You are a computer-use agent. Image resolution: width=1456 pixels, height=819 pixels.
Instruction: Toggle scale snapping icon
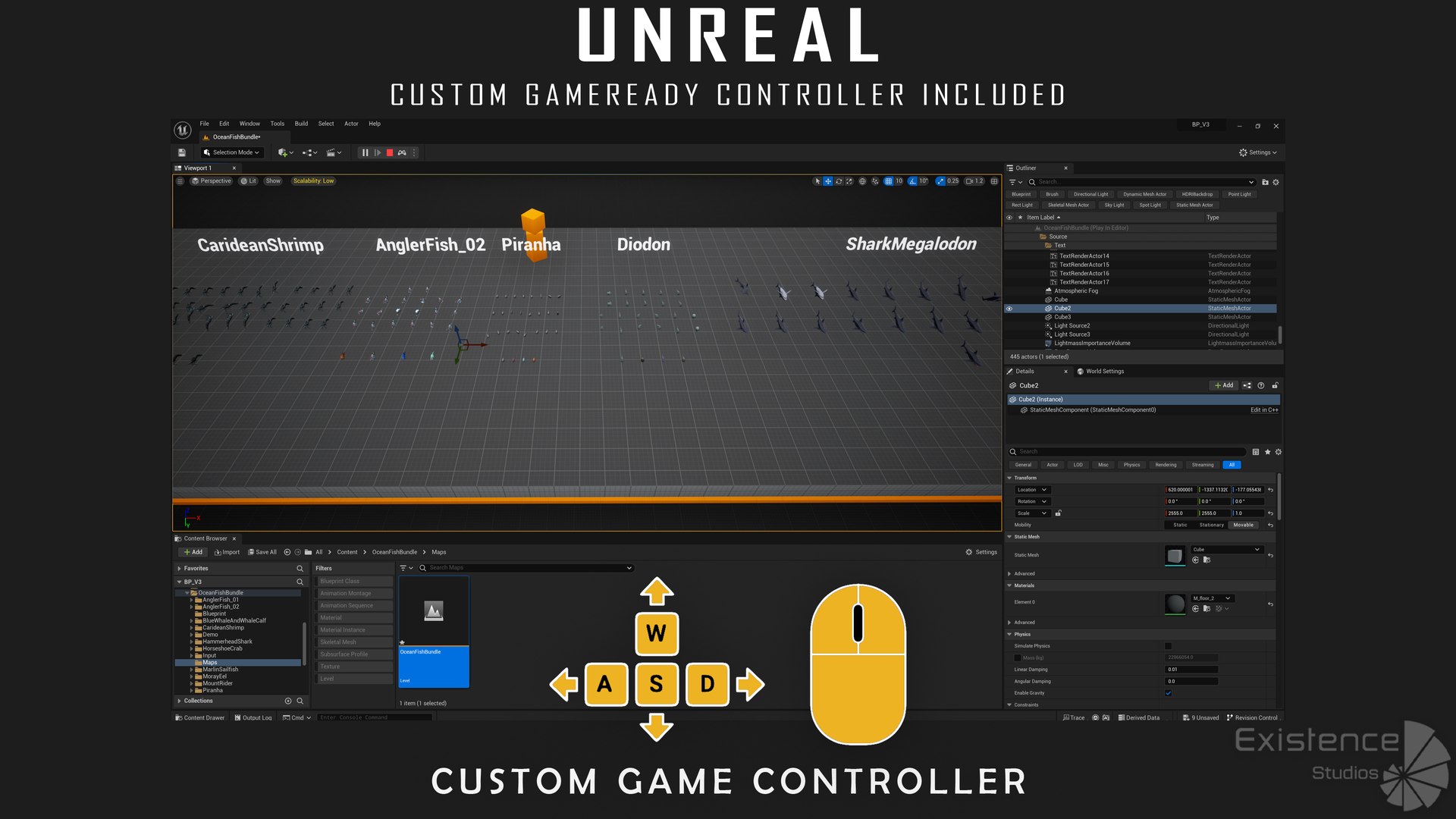click(940, 181)
